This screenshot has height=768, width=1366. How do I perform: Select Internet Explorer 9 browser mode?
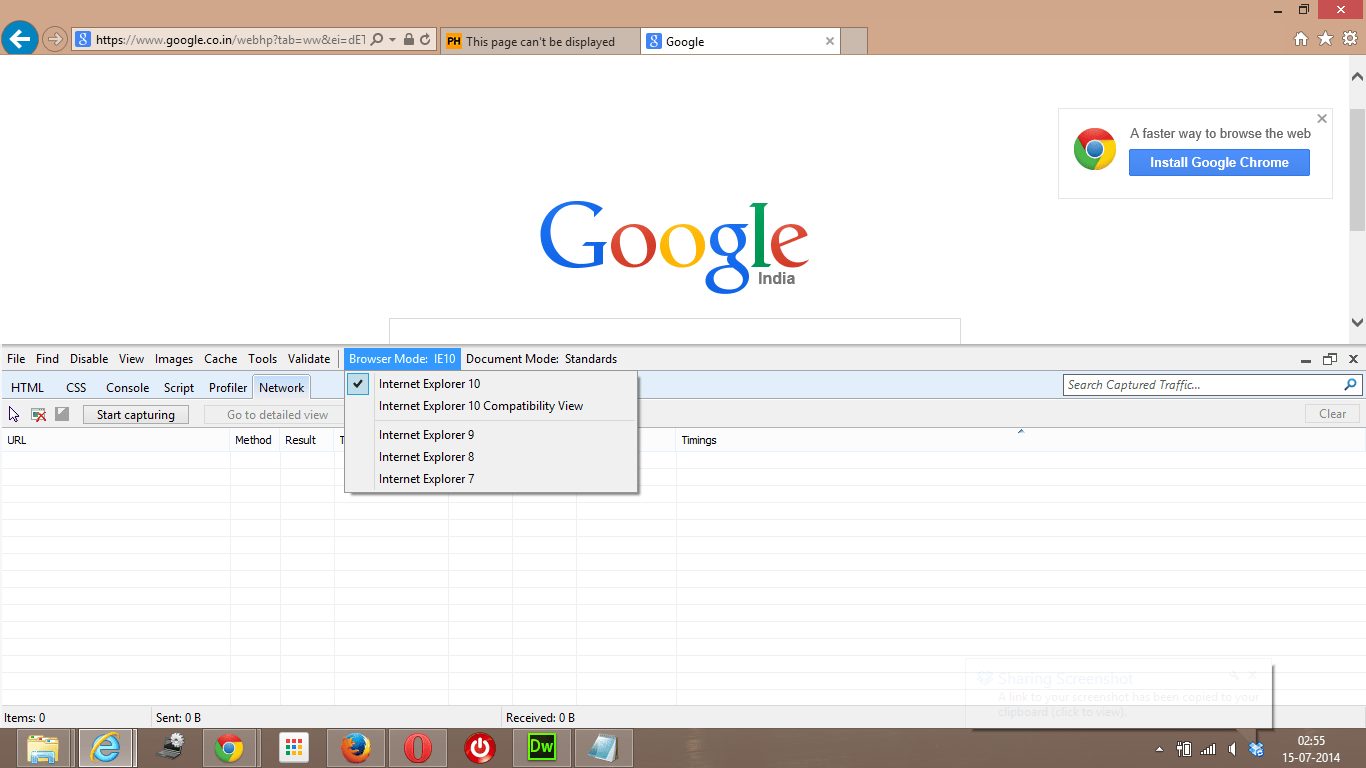[x=426, y=434]
